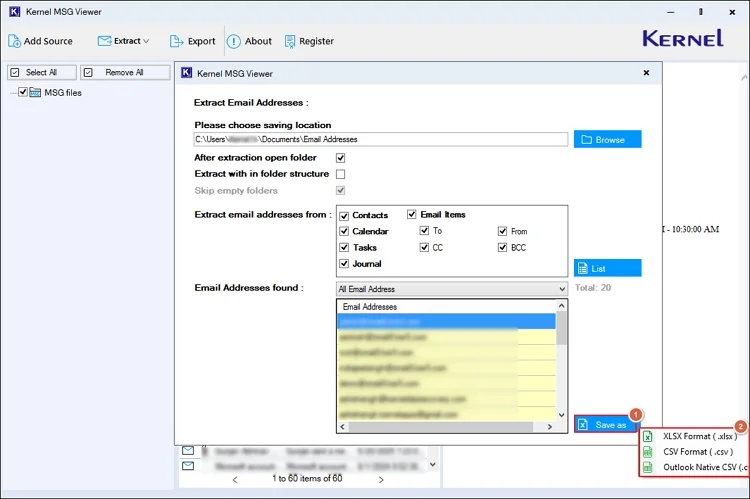Viewport: 750px width, 499px height.
Task: Click the Register toolbar icon
Action: [x=291, y=41]
